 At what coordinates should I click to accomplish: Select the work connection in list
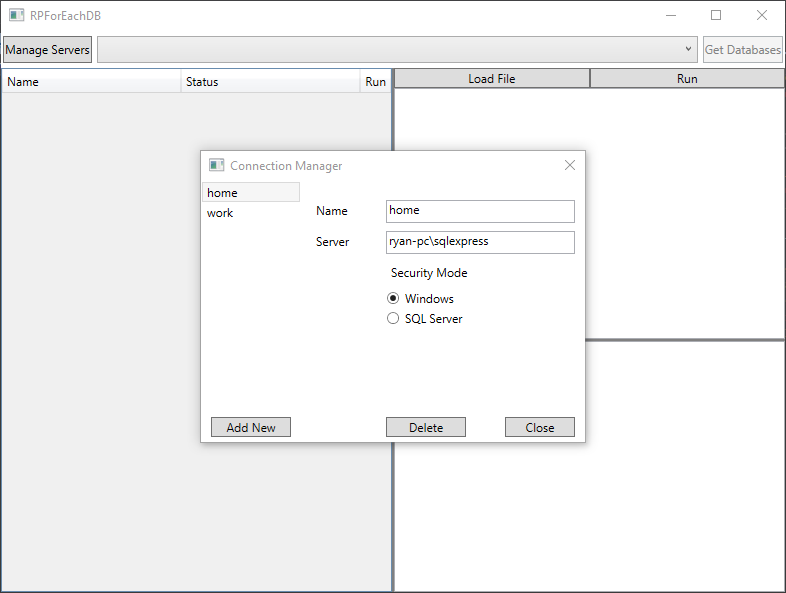251,213
